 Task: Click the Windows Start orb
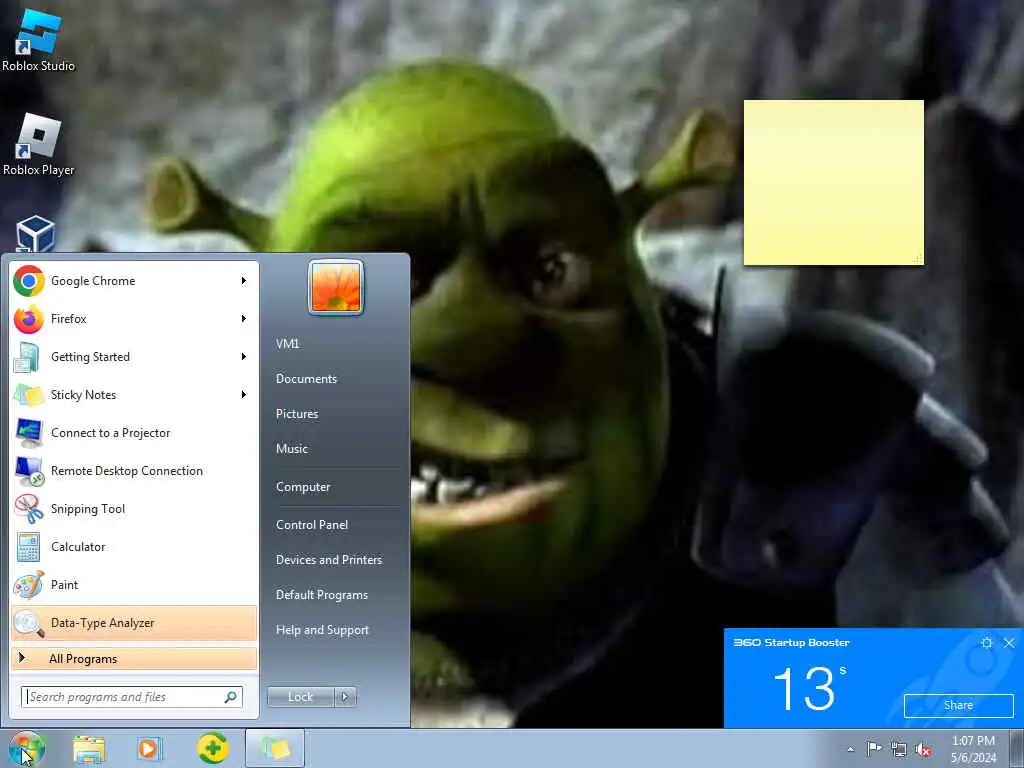27,748
